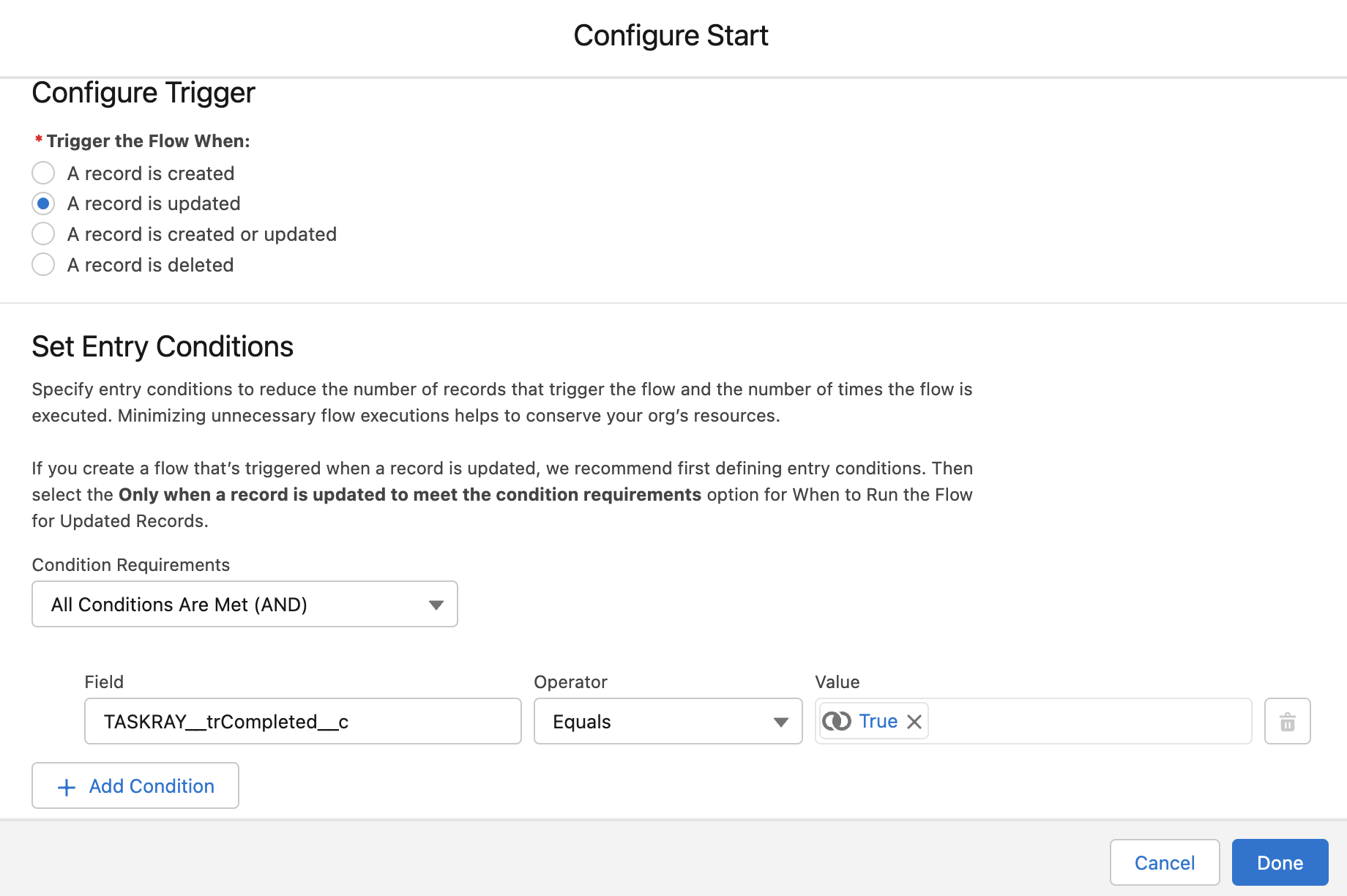Screen dimensions: 1347x896
Task: Open the Condition Requirements dropdown
Action: click(x=245, y=604)
